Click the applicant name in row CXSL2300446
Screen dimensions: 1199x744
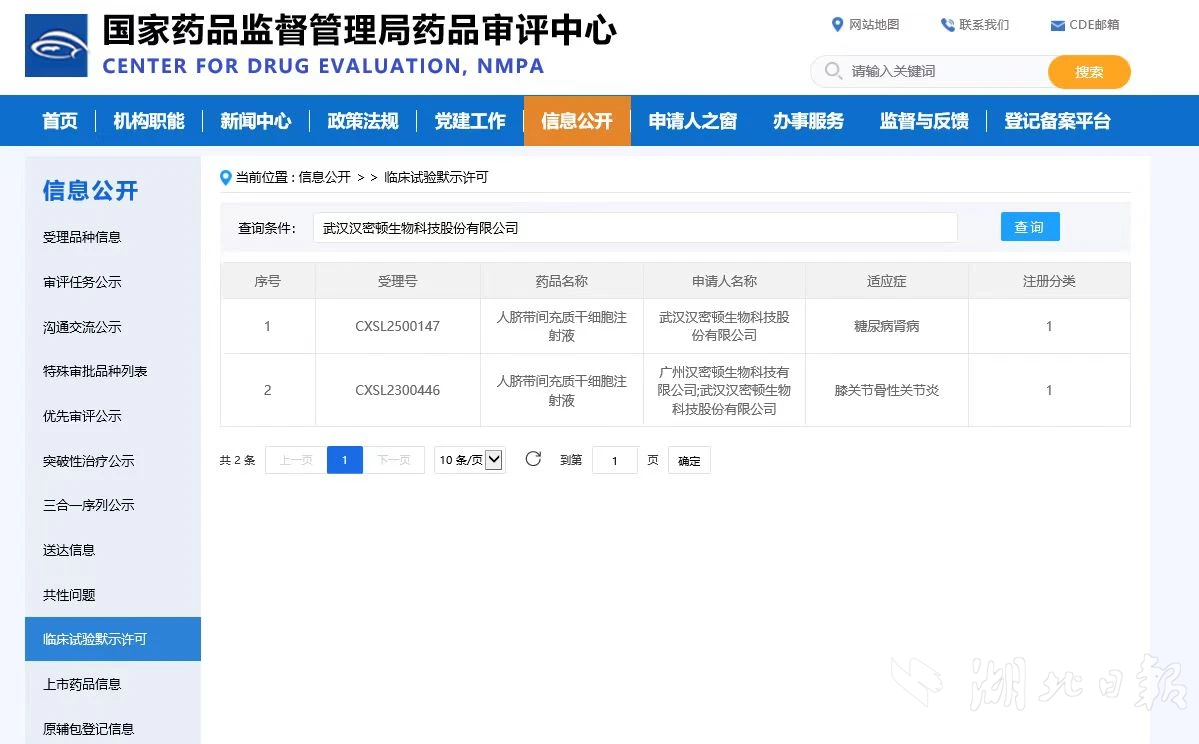[724, 391]
